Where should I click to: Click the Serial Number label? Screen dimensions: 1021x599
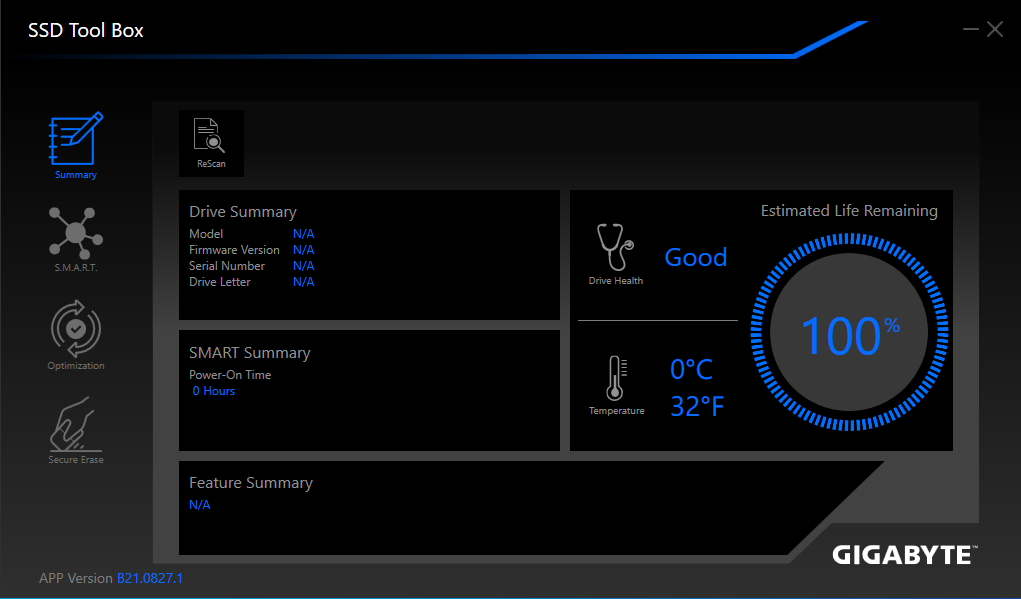click(227, 266)
